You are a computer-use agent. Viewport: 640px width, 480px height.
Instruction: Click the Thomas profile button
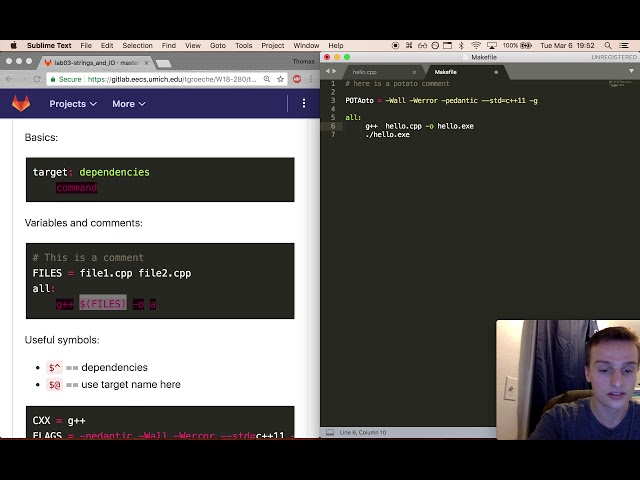pyautogui.click(x=304, y=61)
